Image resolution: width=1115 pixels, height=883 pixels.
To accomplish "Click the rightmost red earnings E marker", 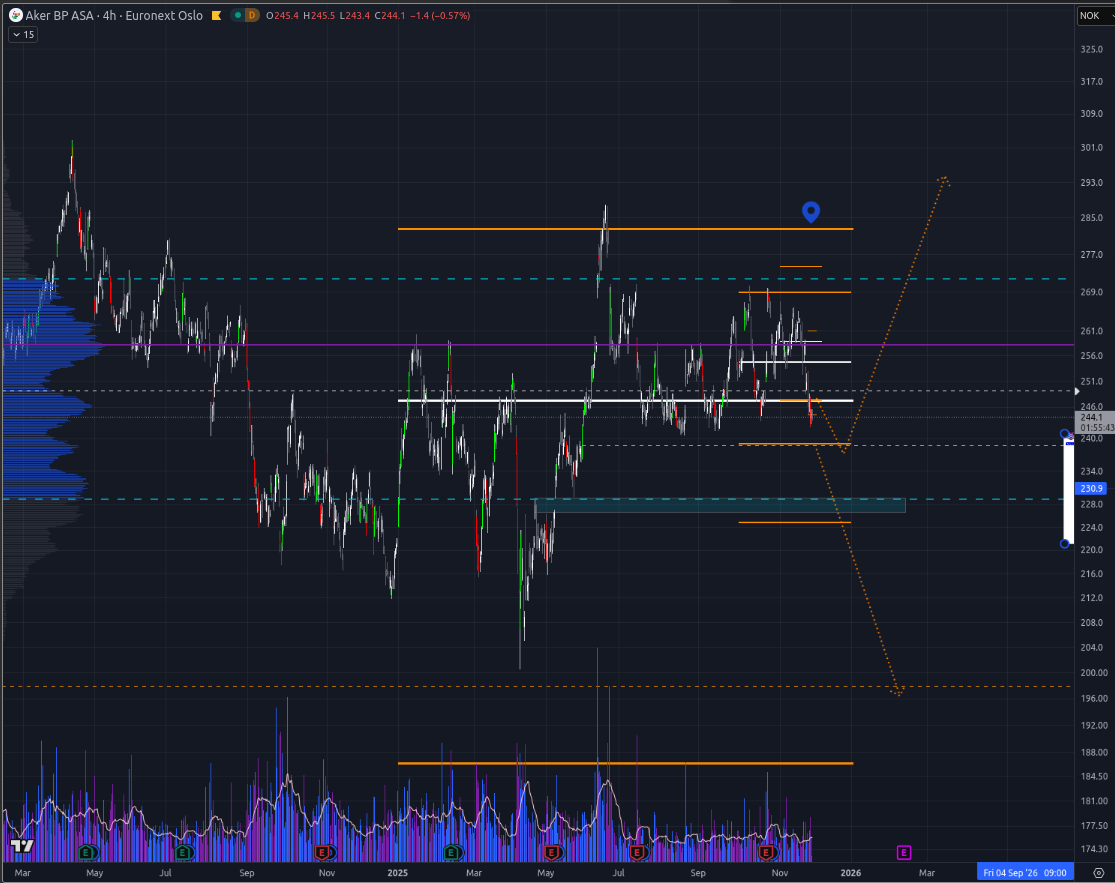I will pos(767,852).
